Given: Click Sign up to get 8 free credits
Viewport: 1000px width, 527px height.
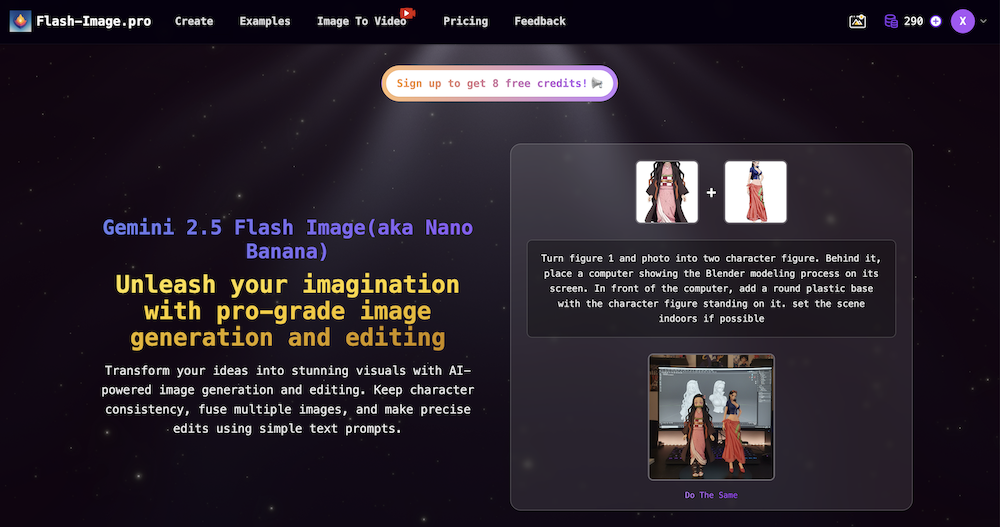Looking at the screenshot, I should click(x=499, y=83).
